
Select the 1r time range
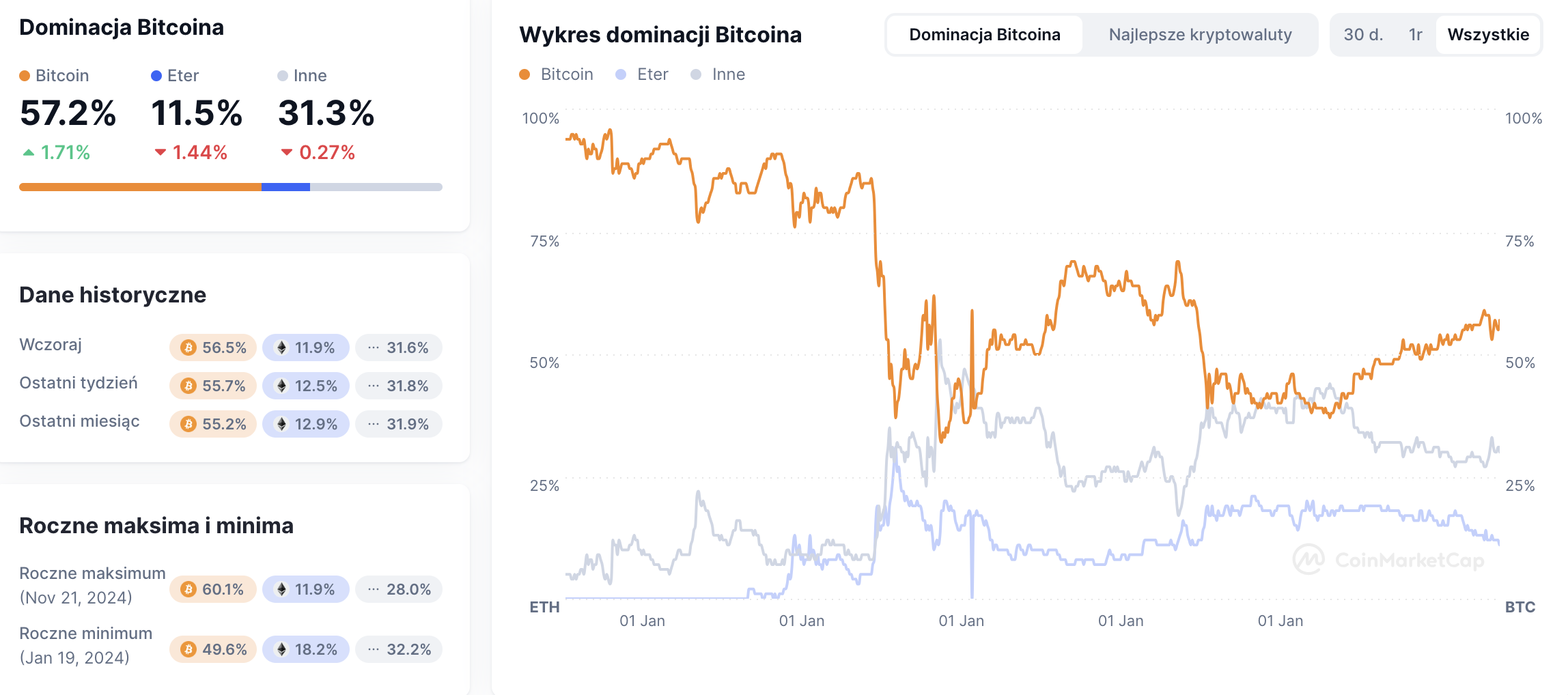[1416, 35]
